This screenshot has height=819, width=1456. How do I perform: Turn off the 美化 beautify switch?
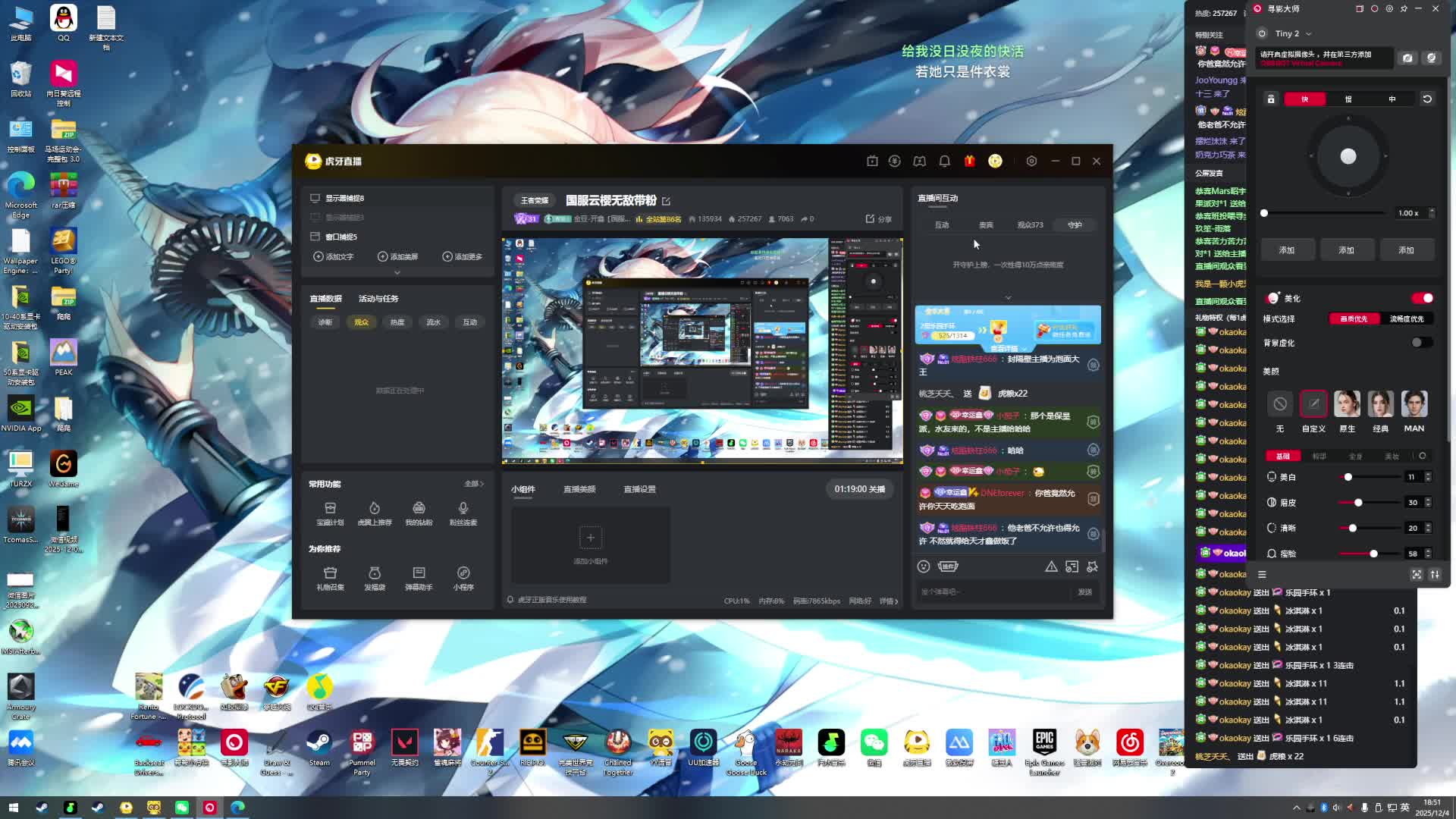(x=1422, y=298)
